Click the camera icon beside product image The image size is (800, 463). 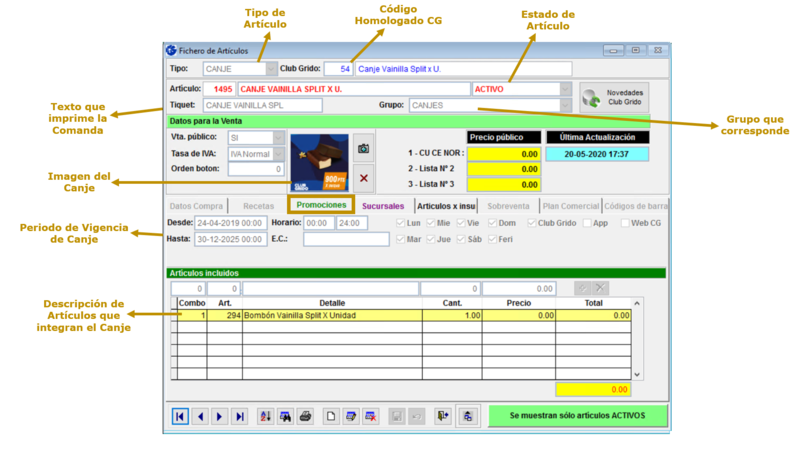pyautogui.click(x=364, y=148)
